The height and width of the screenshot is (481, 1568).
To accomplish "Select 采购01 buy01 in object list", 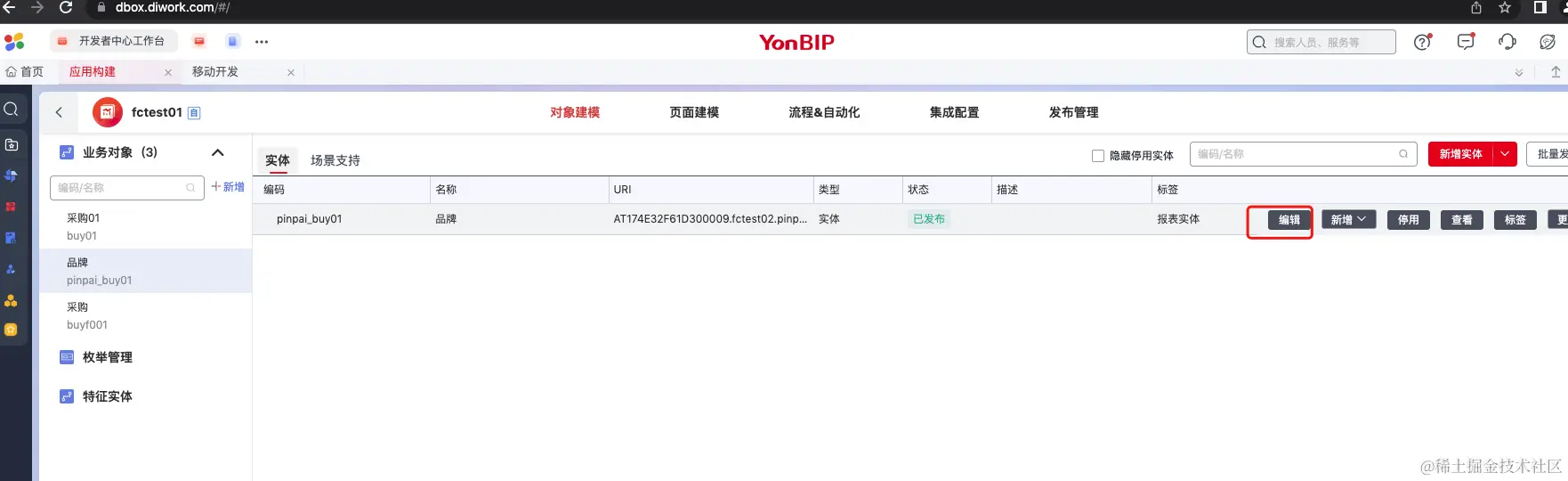I will pyautogui.click(x=146, y=226).
